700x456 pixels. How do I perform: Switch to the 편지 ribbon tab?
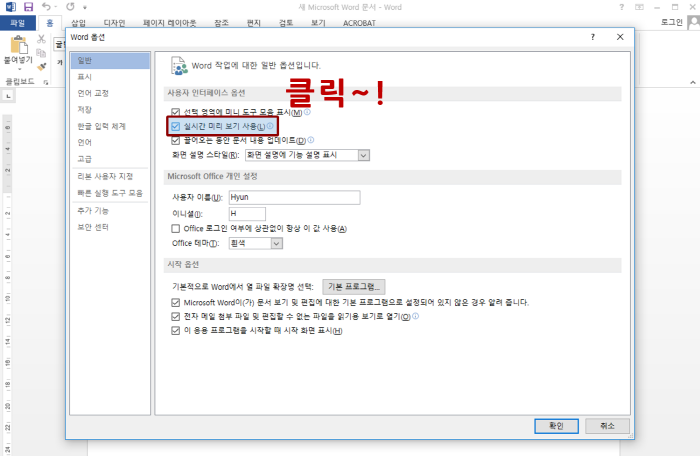pyautogui.click(x=254, y=23)
